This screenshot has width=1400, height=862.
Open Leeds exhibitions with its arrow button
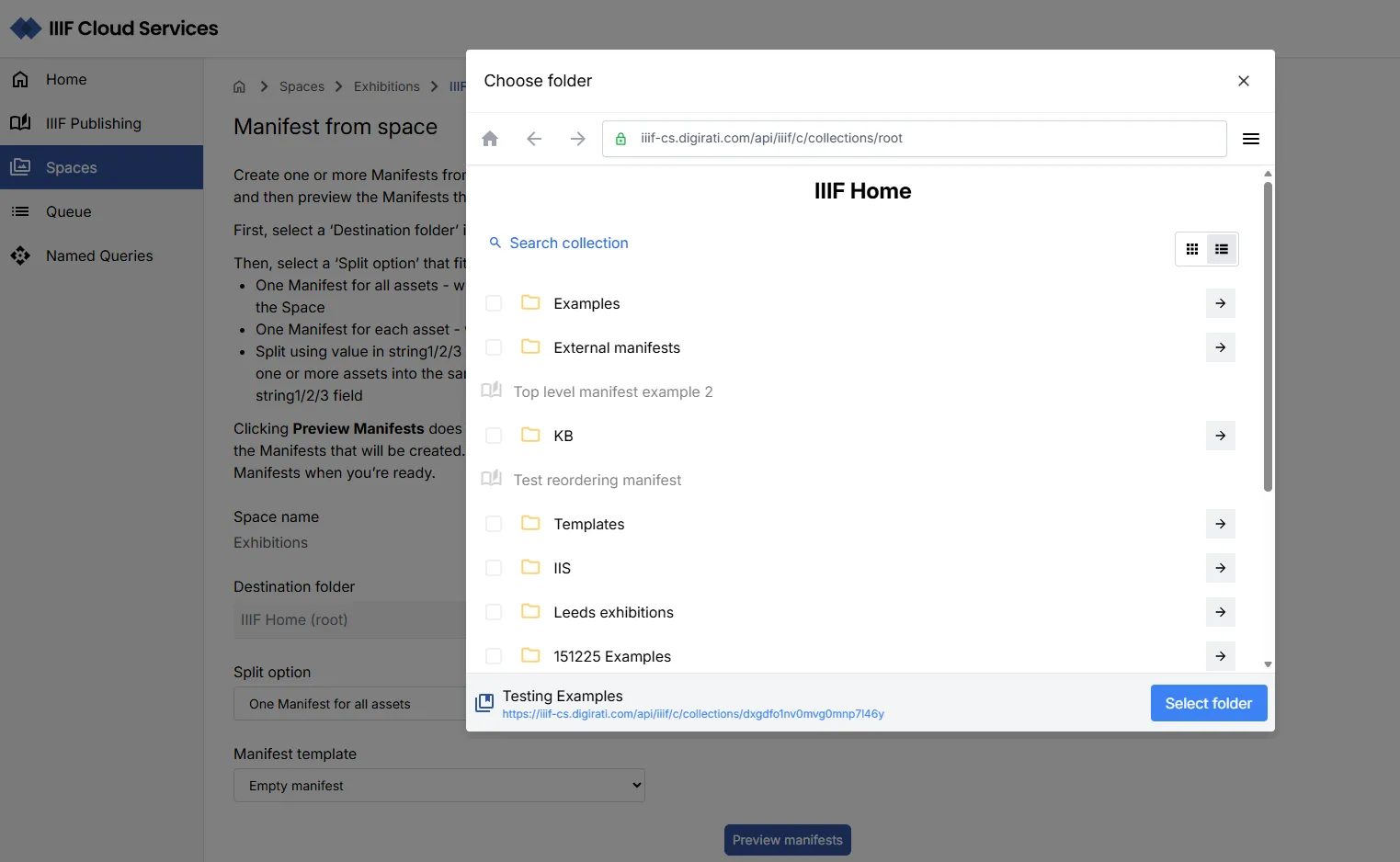[1221, 612]
